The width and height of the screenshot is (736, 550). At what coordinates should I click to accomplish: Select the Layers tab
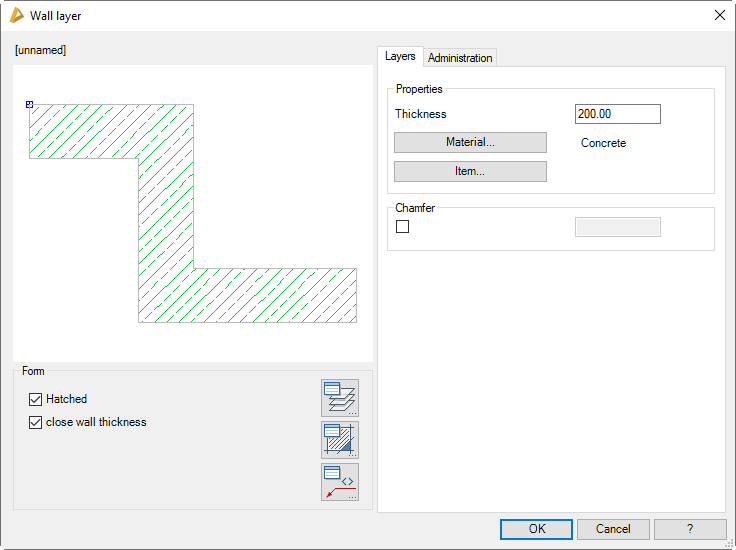pos(400,57)
